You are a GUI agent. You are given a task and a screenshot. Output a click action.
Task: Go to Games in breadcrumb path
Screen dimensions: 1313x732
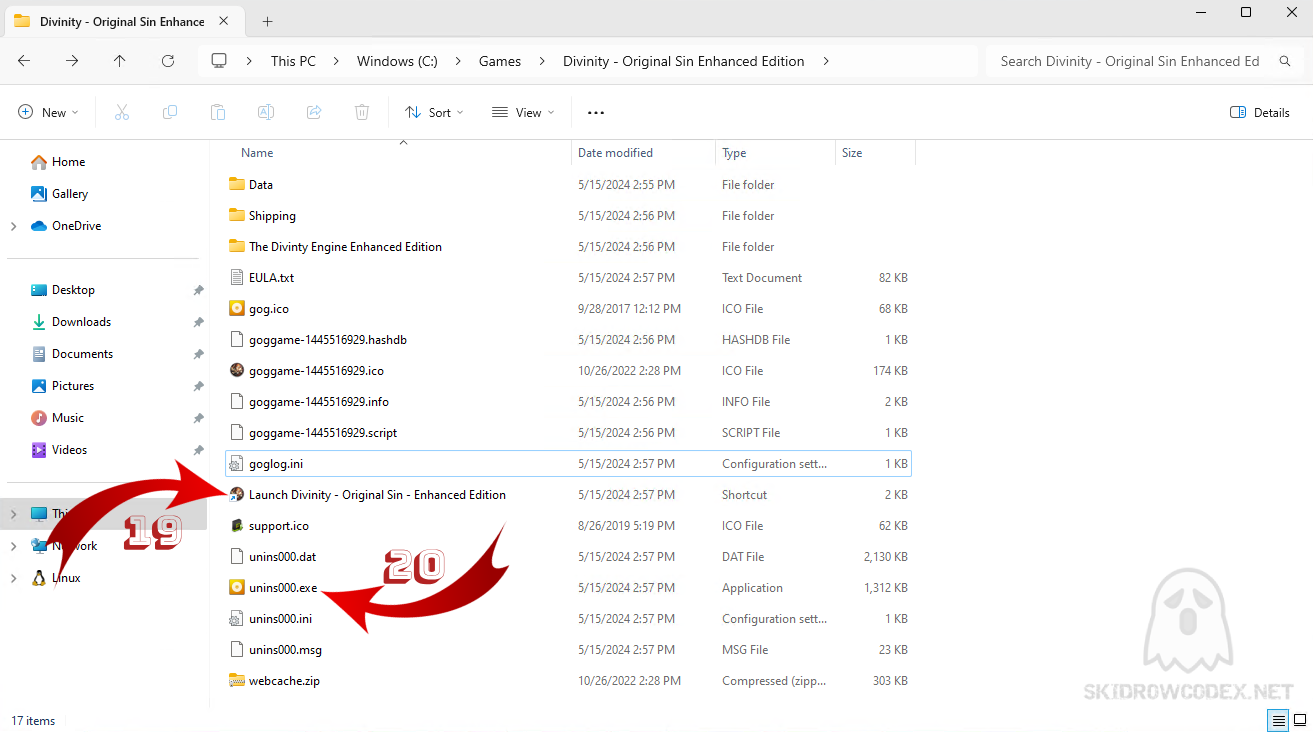coord(500,61)
